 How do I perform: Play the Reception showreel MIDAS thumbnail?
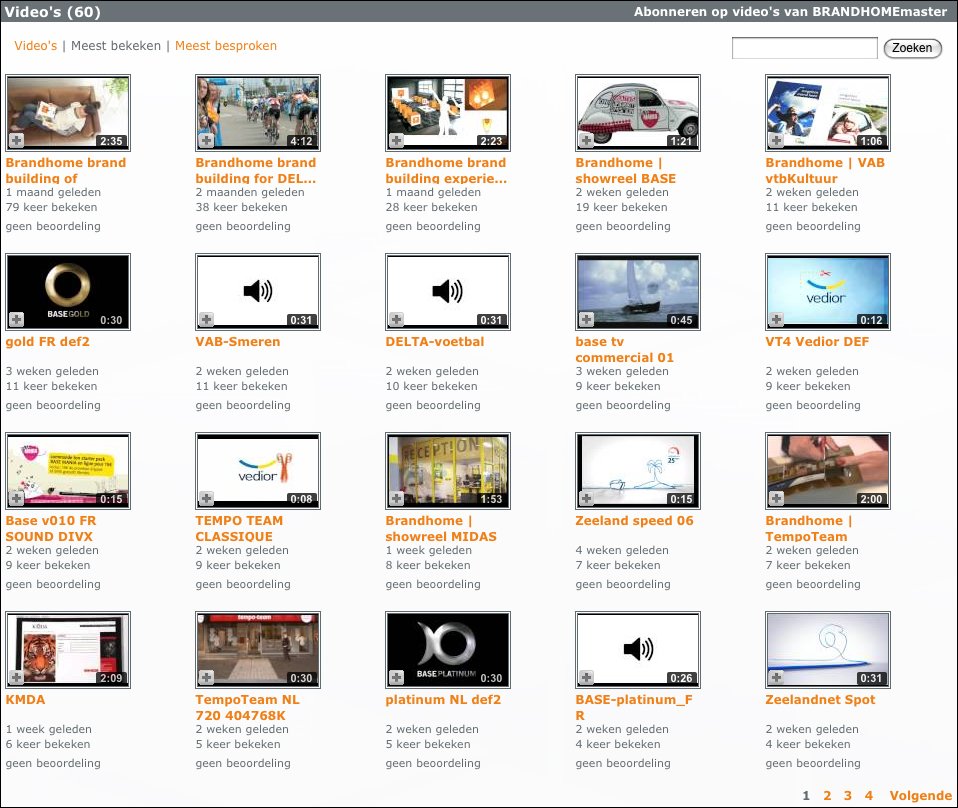click(x=448, y=471)
